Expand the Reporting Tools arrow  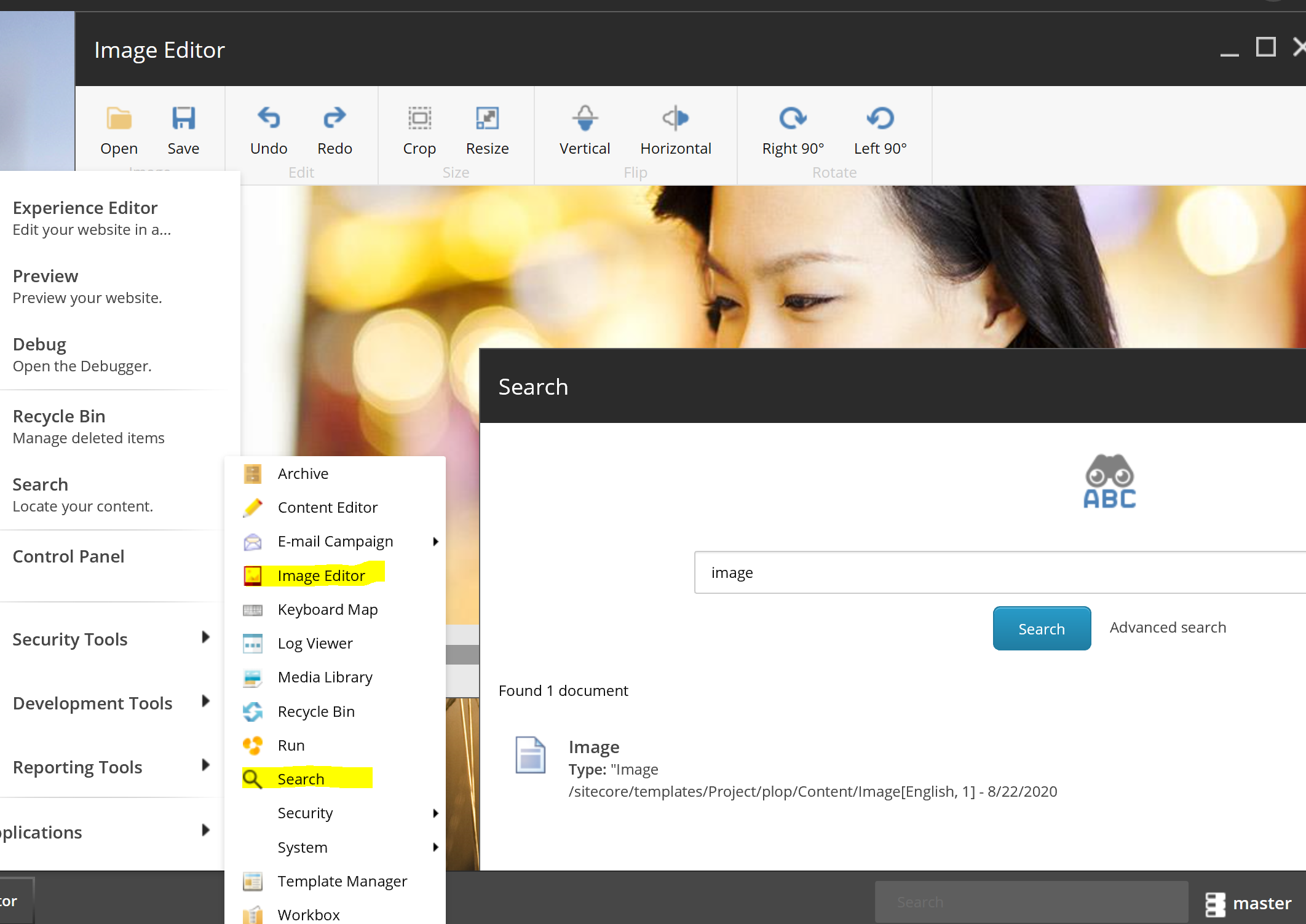(206, 765)
